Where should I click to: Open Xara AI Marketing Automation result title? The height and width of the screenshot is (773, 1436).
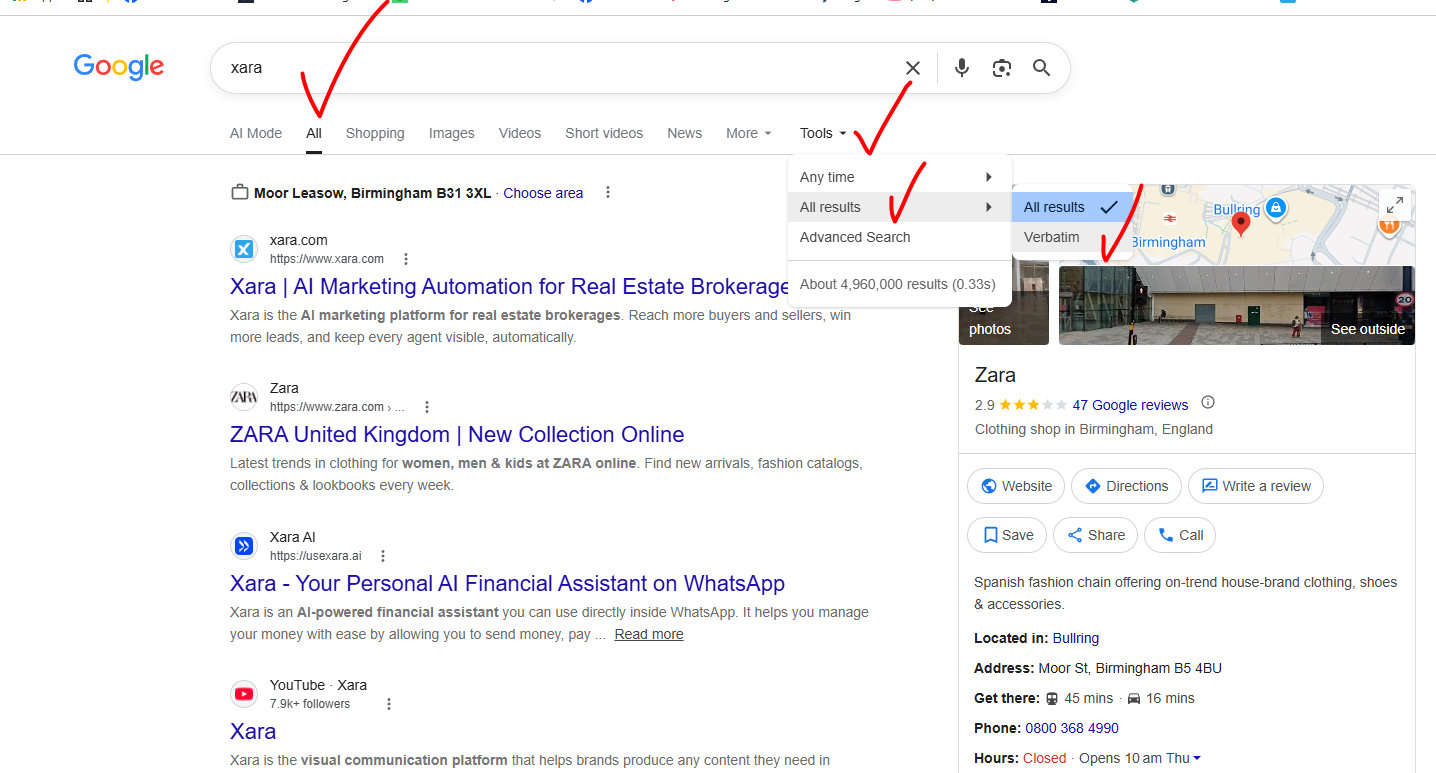510,287
